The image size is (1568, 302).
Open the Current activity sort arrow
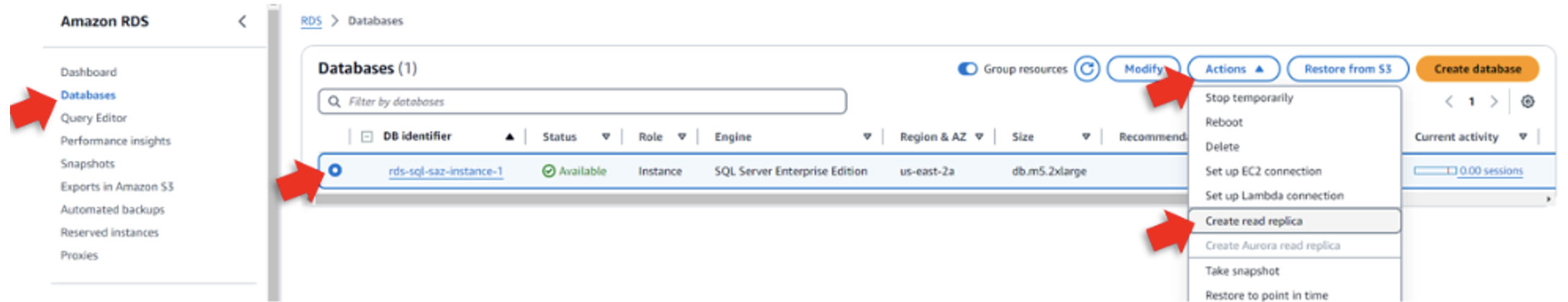point(1523,137)
